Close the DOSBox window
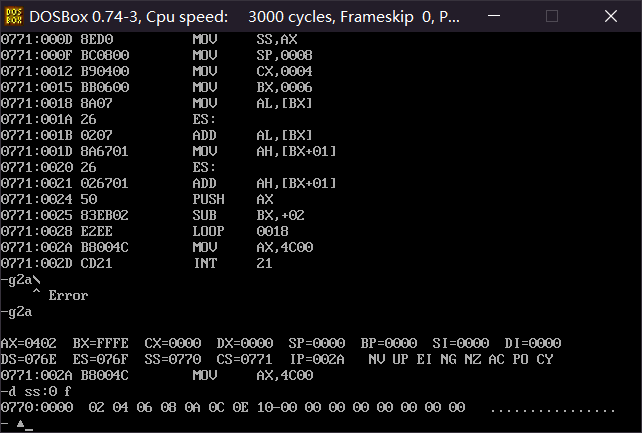Screen dimensions: 642x433 610,16
